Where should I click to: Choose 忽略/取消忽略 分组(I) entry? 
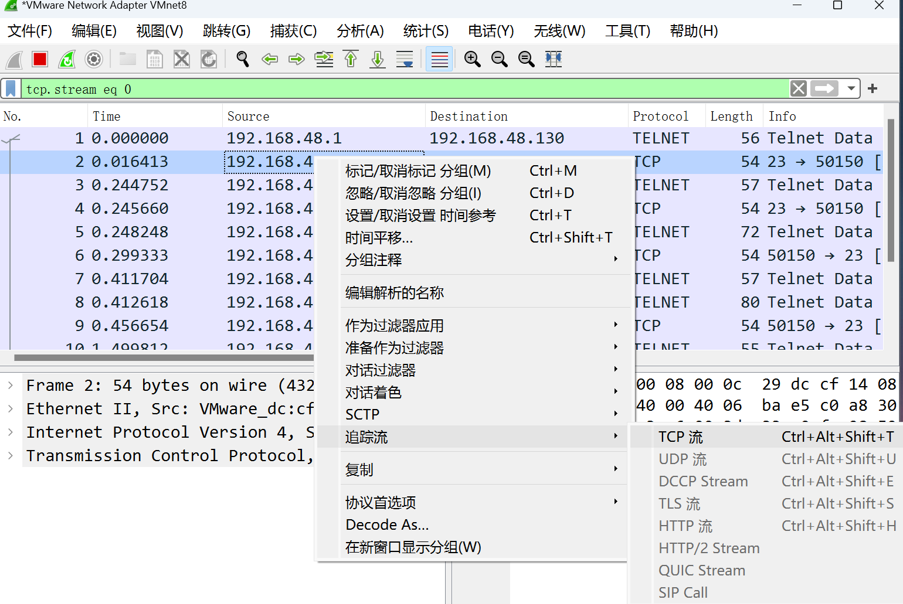[x=472, y=193]
